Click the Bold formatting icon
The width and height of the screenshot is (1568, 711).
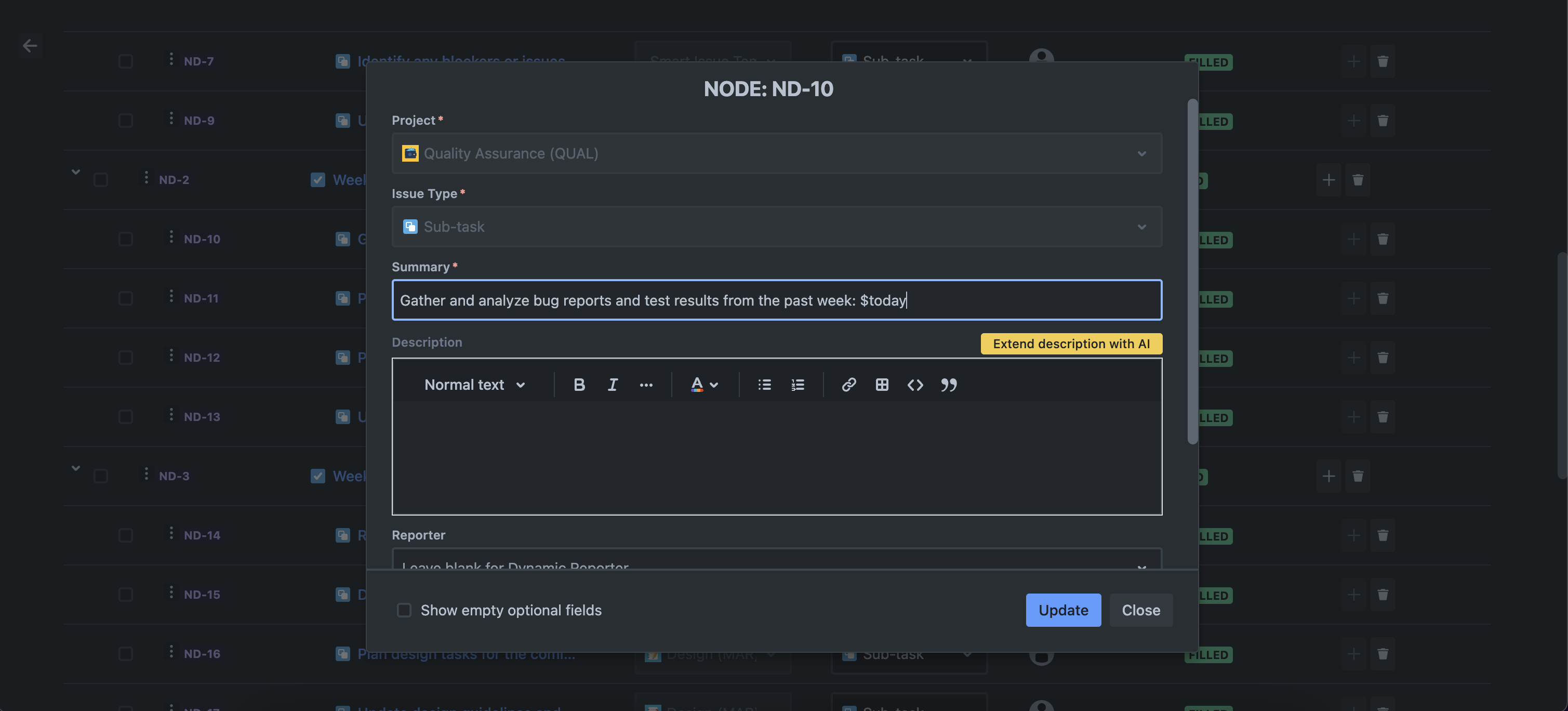579,385
